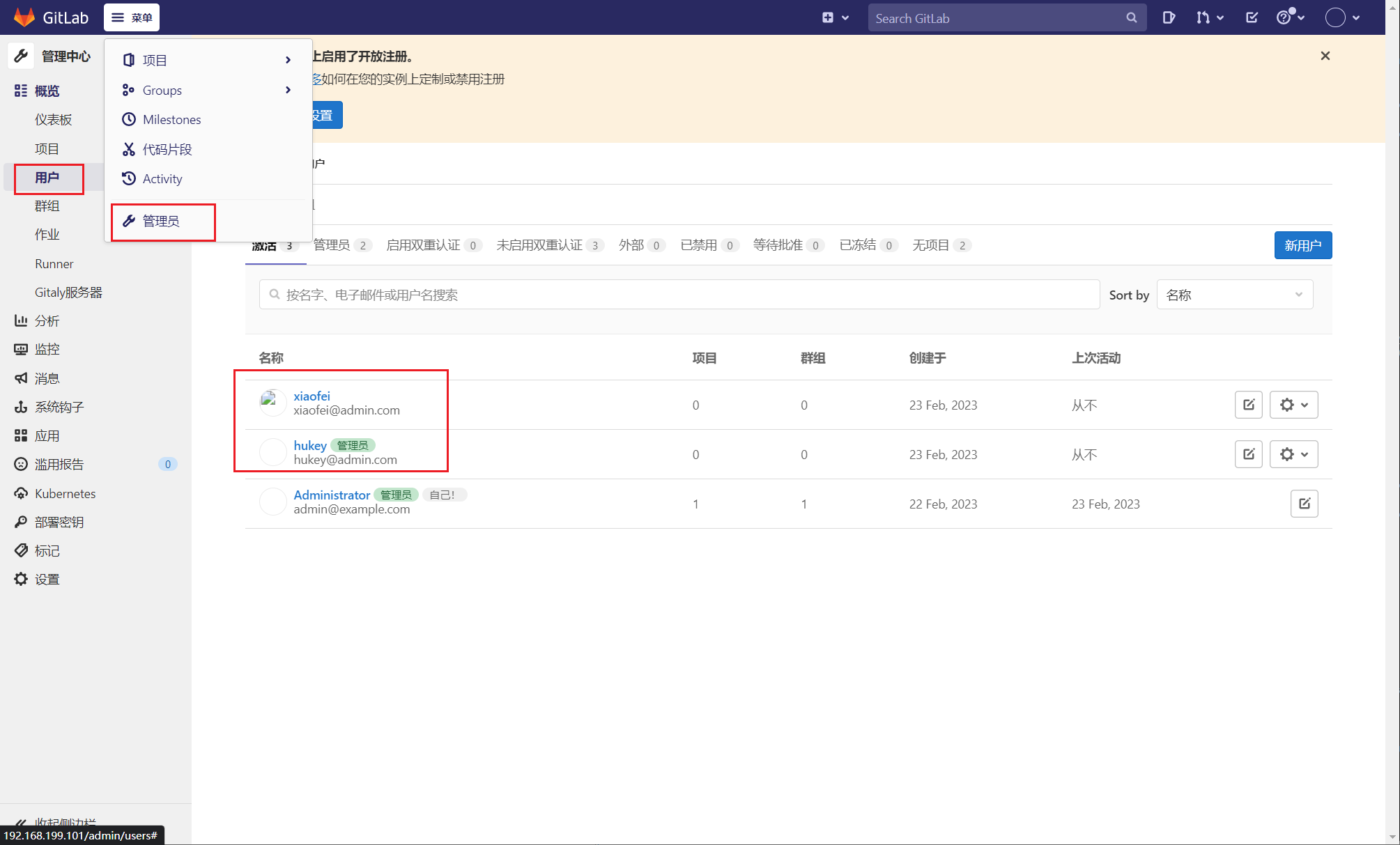Open the Sort by 名称 dropdown

point(1235,295)
